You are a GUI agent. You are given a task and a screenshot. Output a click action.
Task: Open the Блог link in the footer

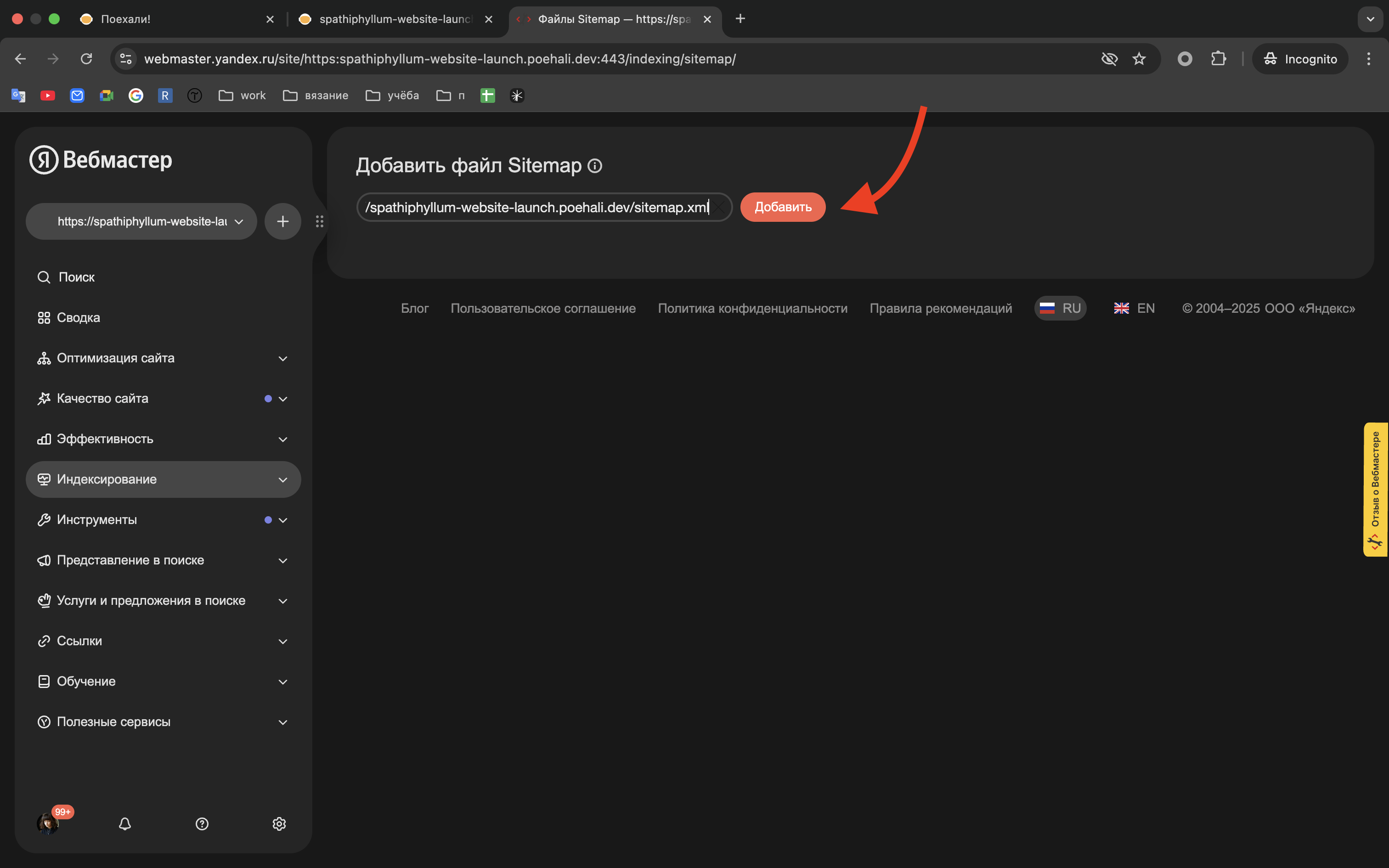click(414, 308)
